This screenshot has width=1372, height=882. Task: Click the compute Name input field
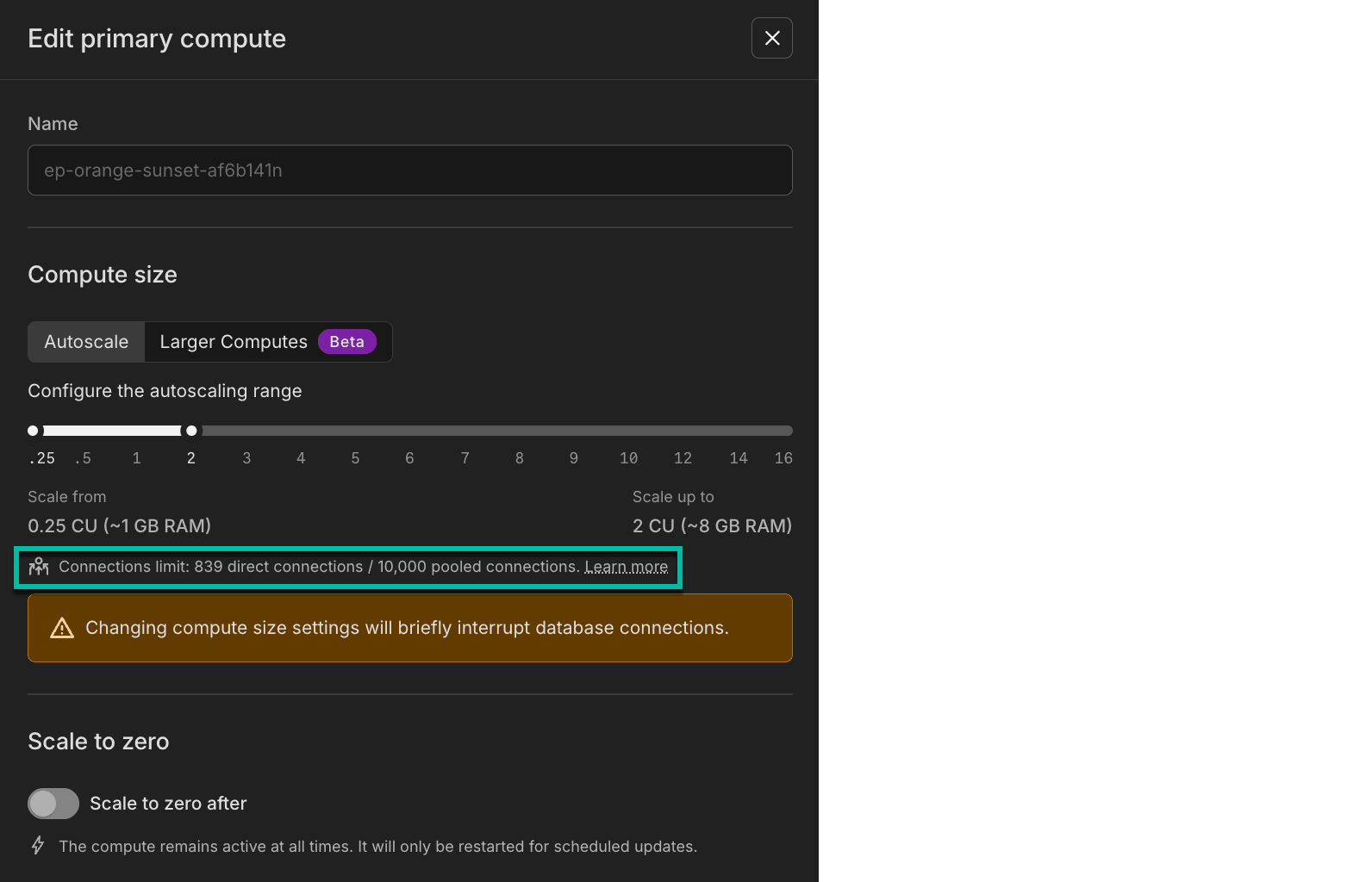[410, 170]
